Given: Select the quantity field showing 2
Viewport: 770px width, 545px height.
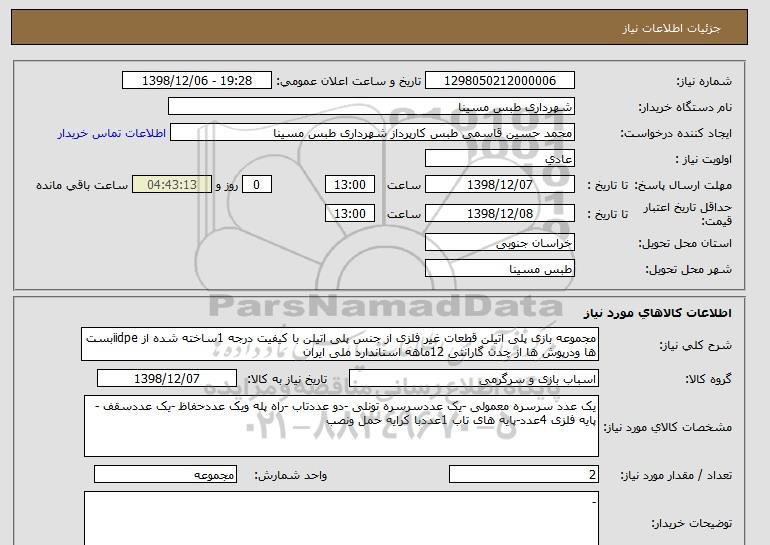Looking at the screenshot, I should 523,475.
